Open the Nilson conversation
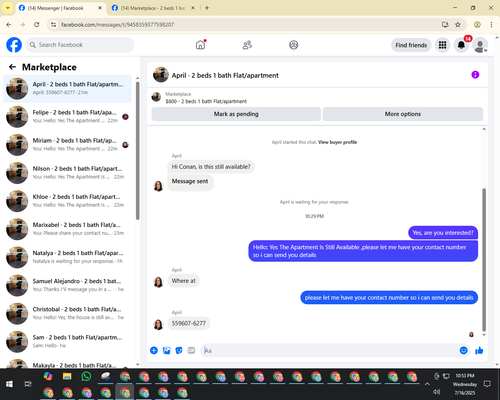 67,173
